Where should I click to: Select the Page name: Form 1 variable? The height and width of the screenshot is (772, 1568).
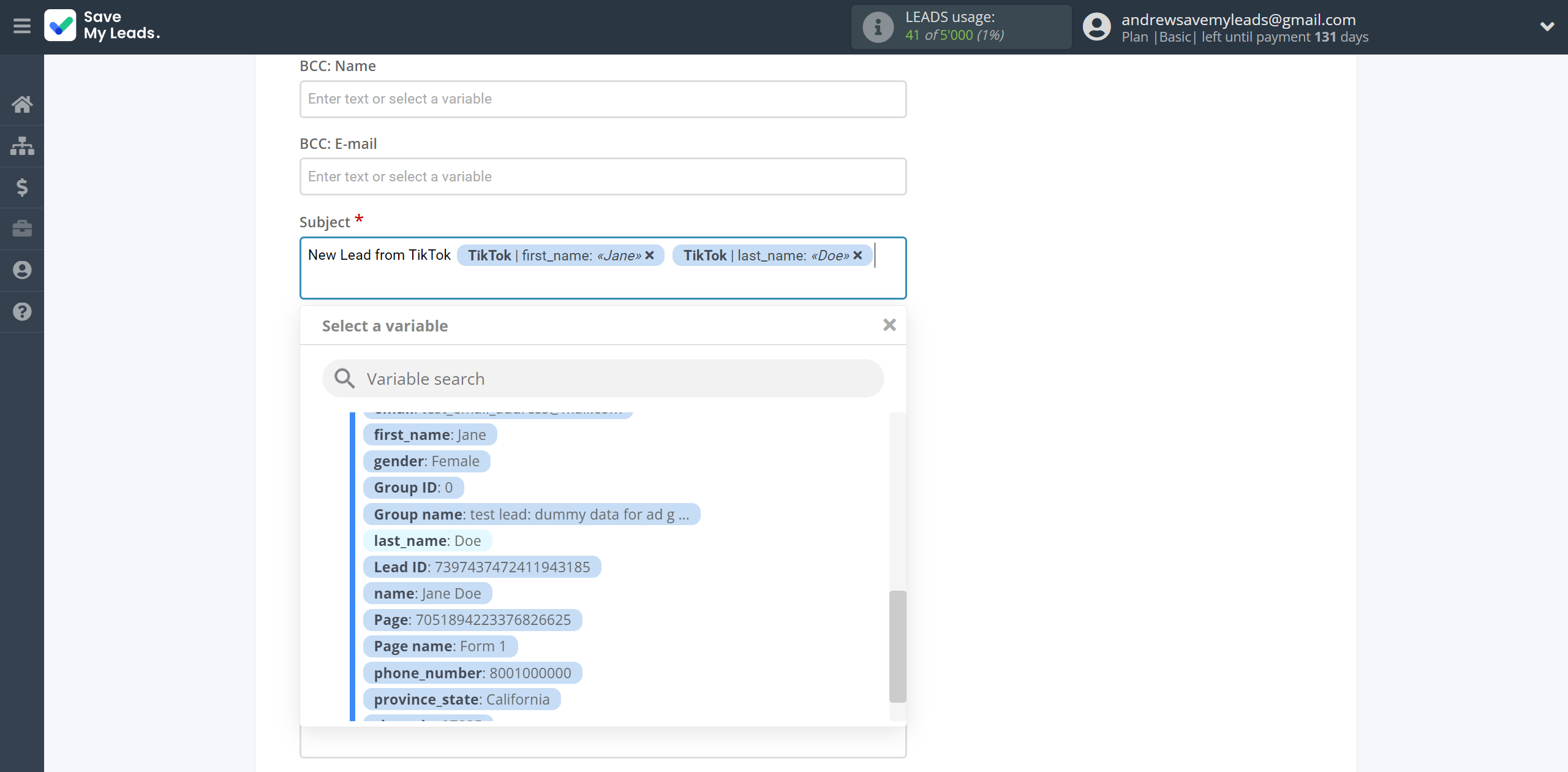(x=440, y=646)
